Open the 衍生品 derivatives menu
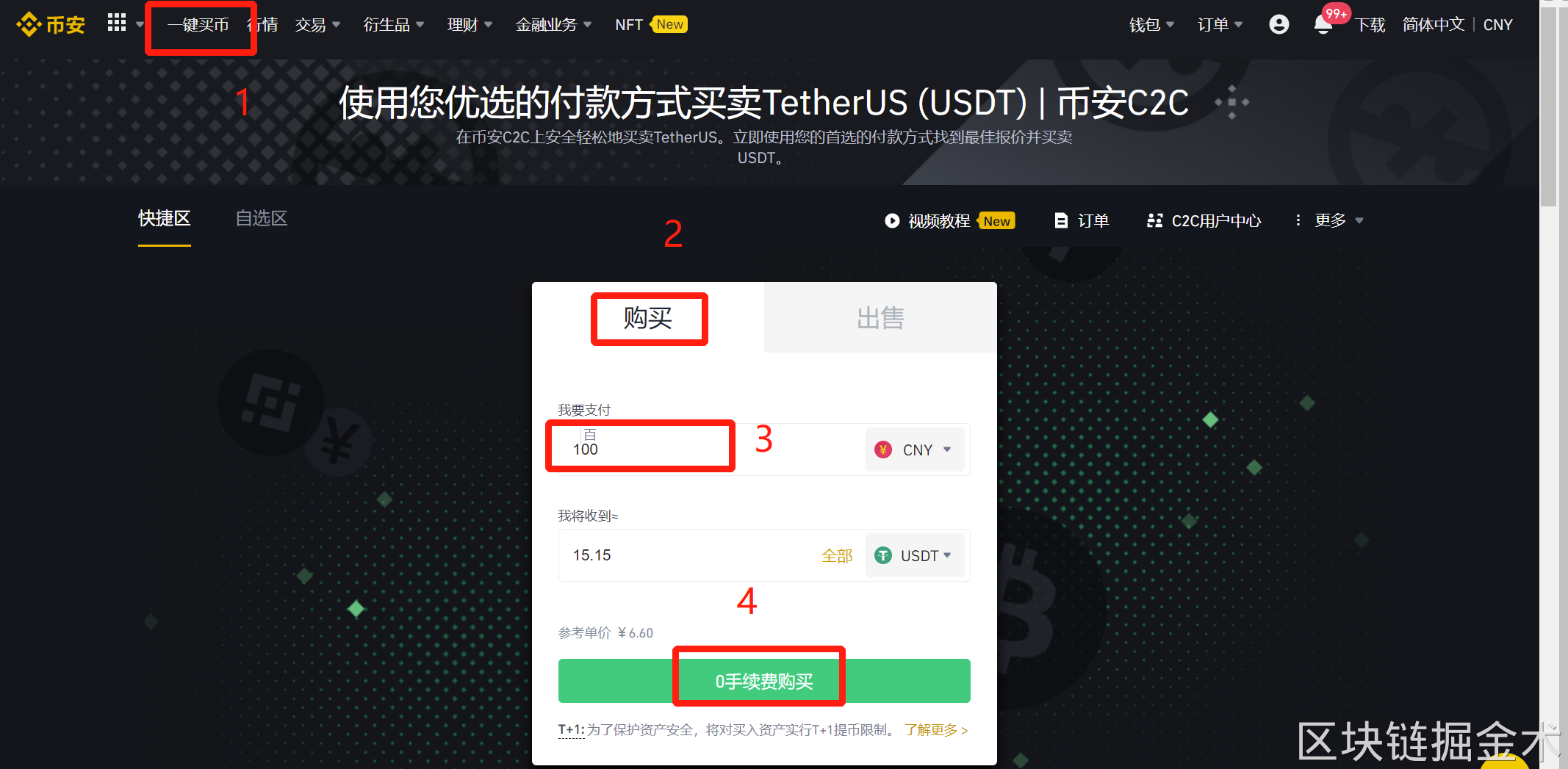Viewport: 1568px width, 769px height. coord(393,25)
